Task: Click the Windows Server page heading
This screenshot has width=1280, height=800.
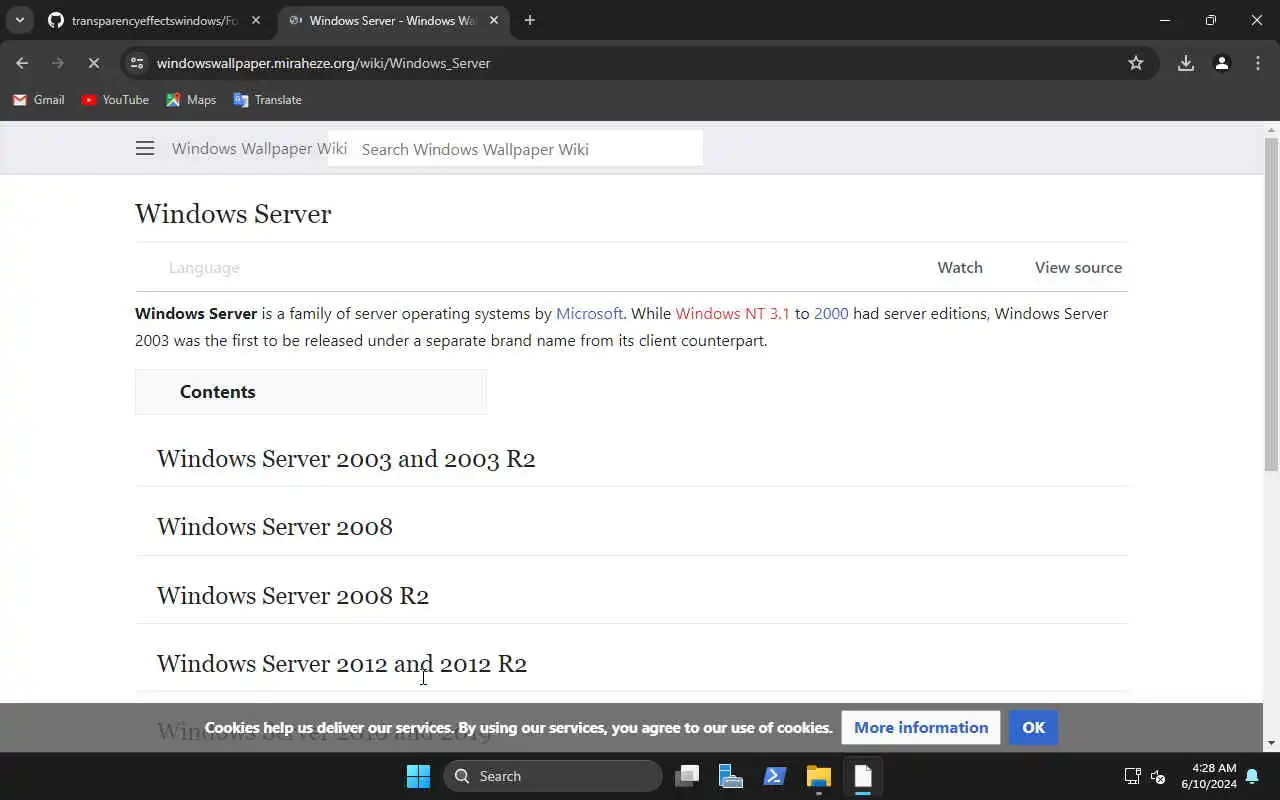Action: pos(233,214)
